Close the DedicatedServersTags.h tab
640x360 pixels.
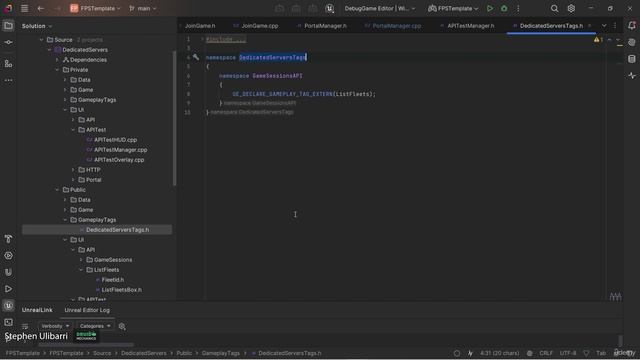pyautogui.click(x=589, y=26)
